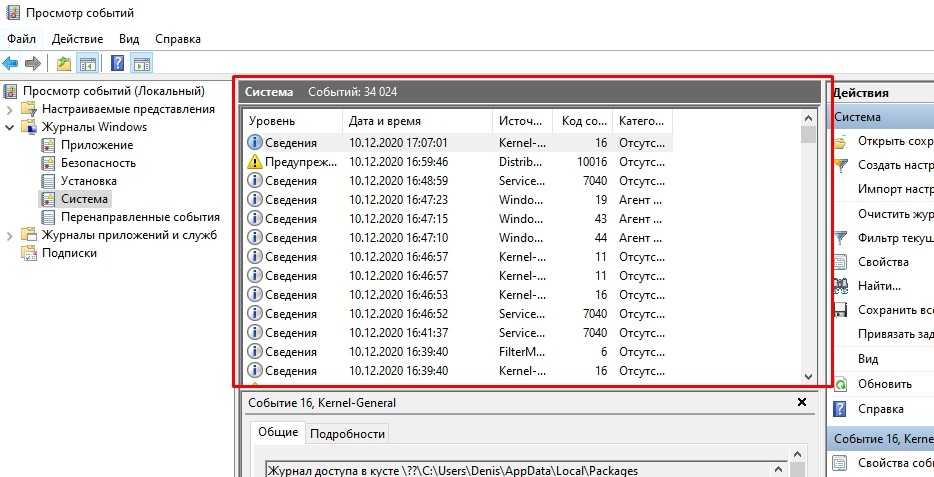
Task: Switch to the Подробности tab
Action: [x=347, y=433]
